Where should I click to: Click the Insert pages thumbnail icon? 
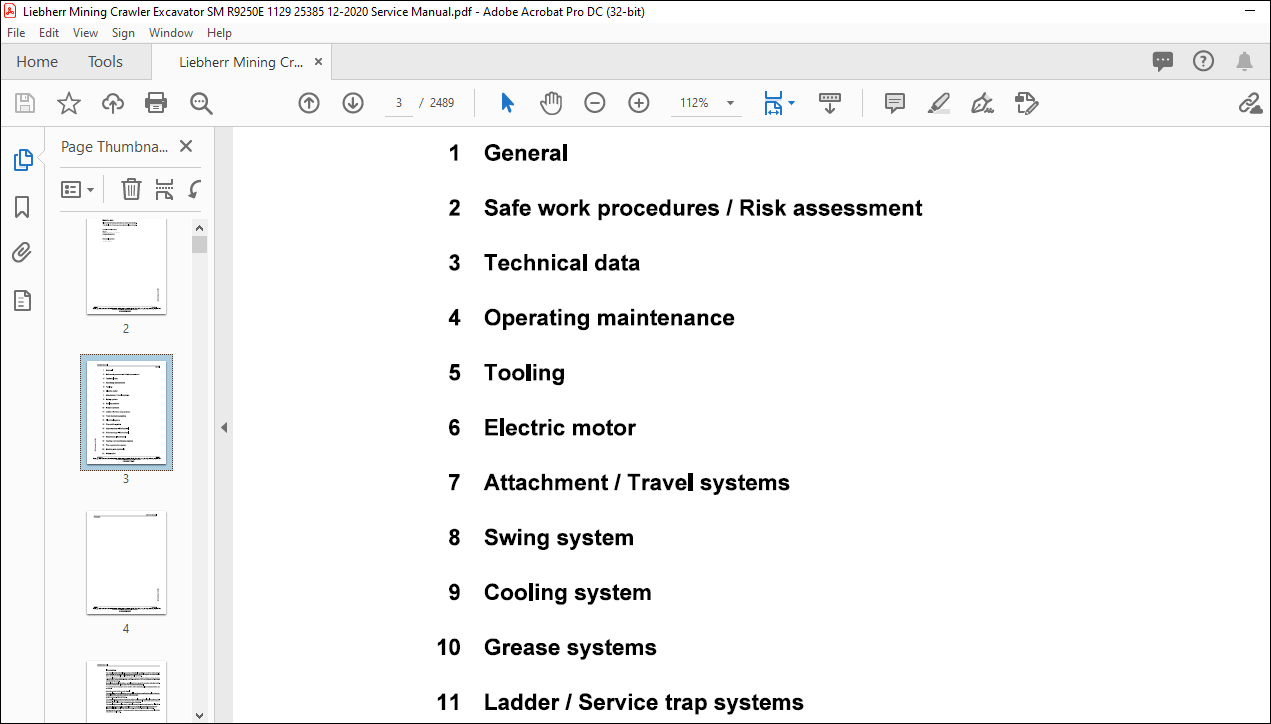[x=164, y=189]
